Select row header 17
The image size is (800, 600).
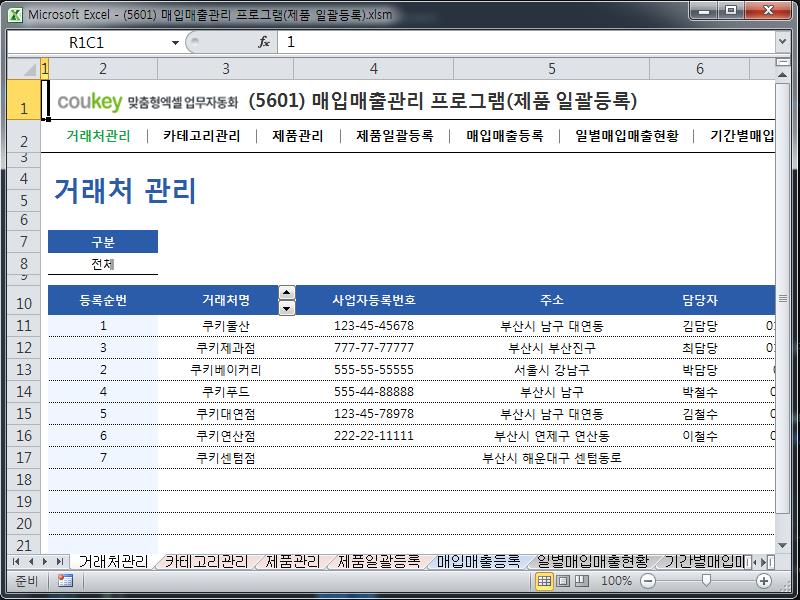(23, 458)
